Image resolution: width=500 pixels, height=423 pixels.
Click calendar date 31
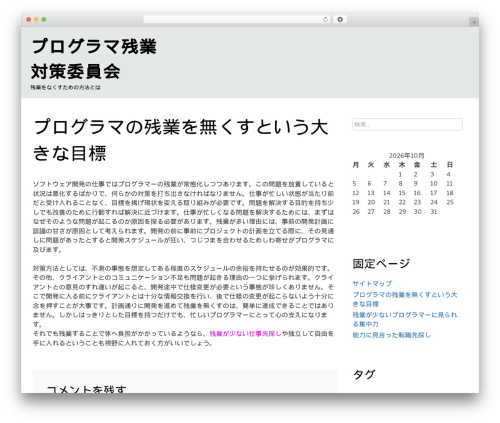(x=433, y=212)
